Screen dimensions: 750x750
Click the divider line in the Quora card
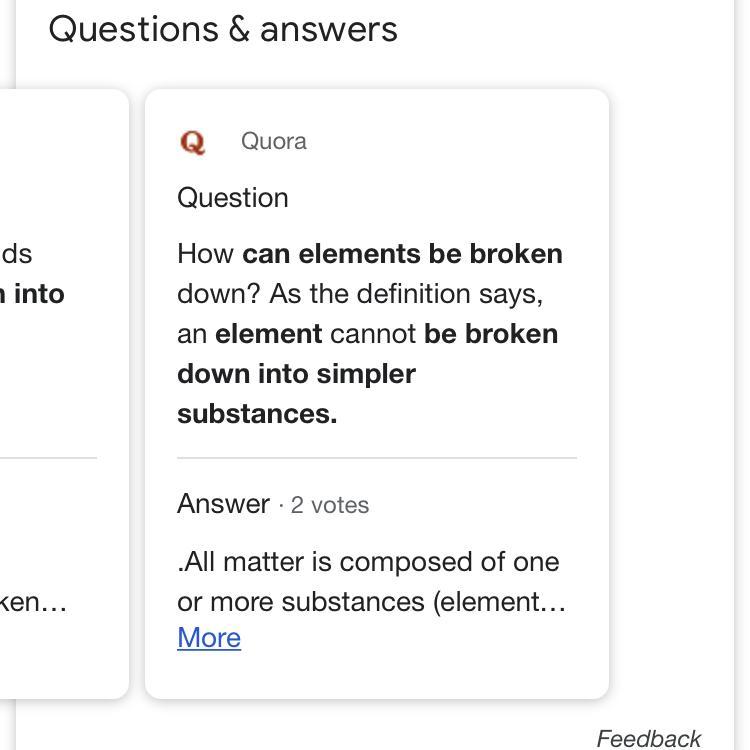point(377,458)
